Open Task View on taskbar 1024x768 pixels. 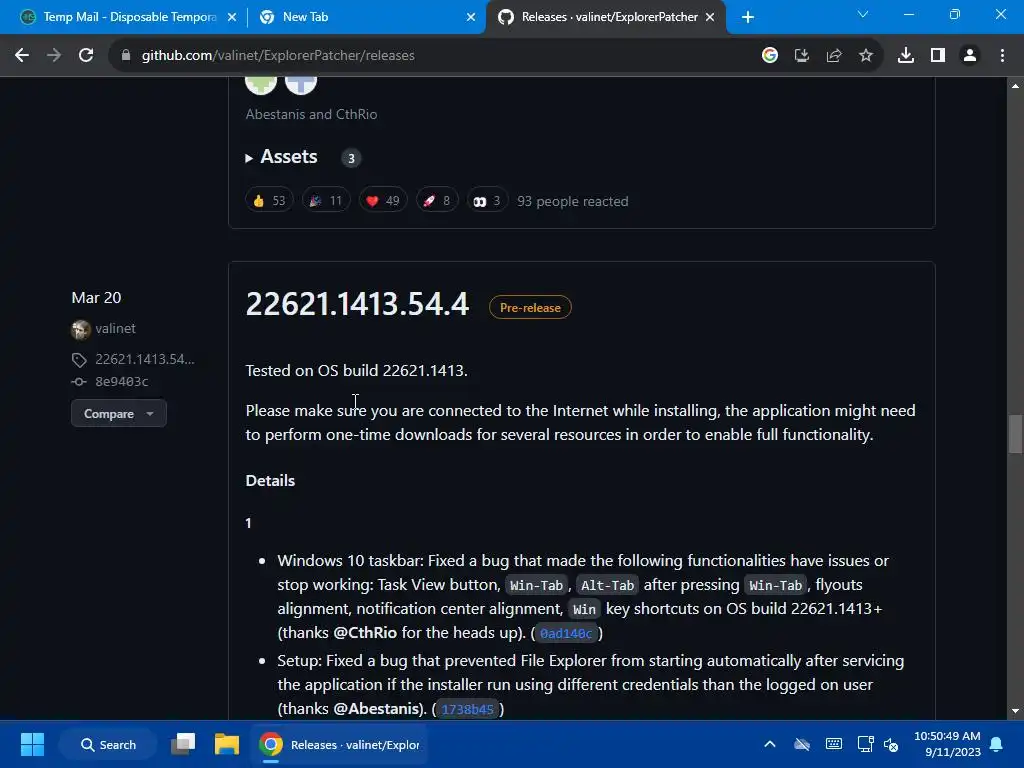point(184,744)
